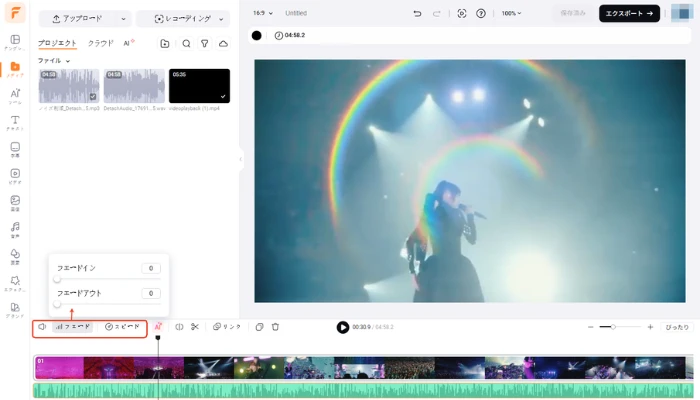Open the Brand sidebar panel
This screenshot has height=400, width=700.
point(15,310)
